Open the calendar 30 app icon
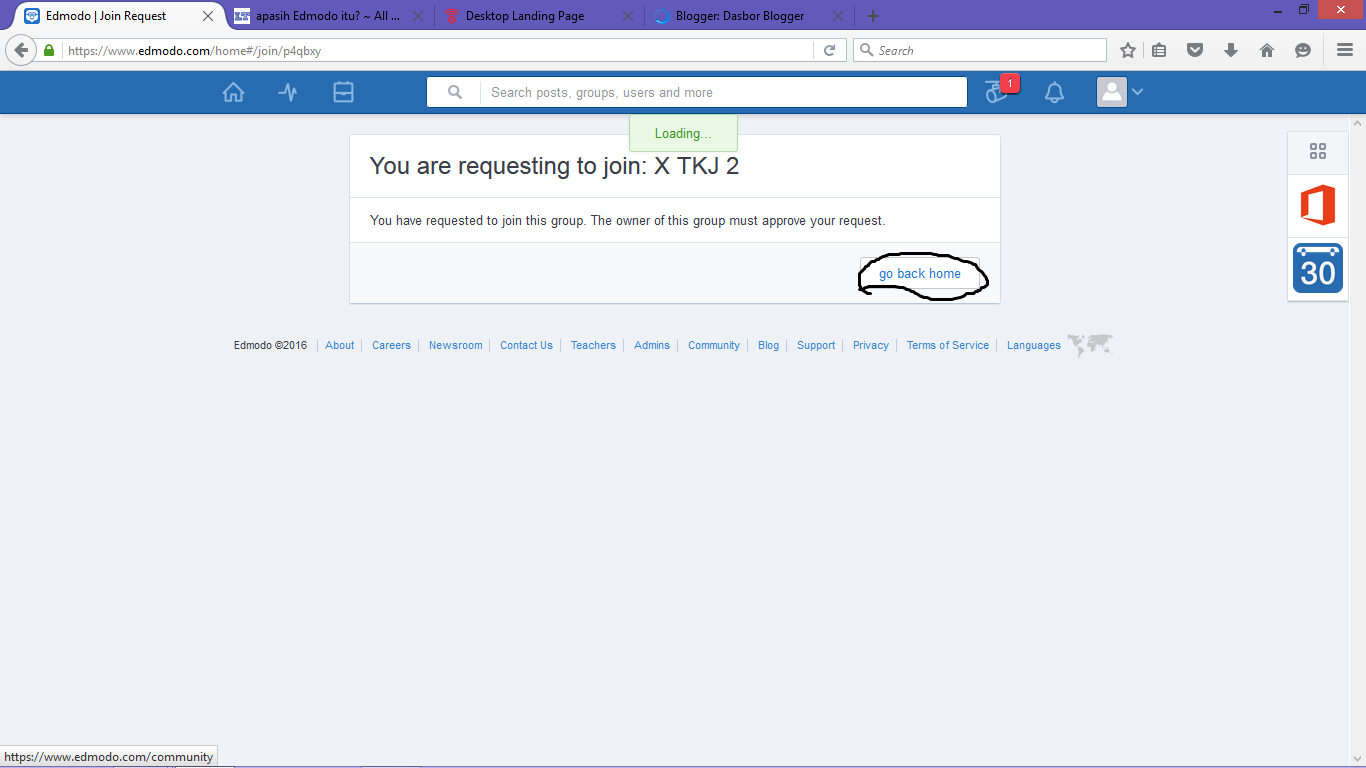 click(x=1318, y=268)
